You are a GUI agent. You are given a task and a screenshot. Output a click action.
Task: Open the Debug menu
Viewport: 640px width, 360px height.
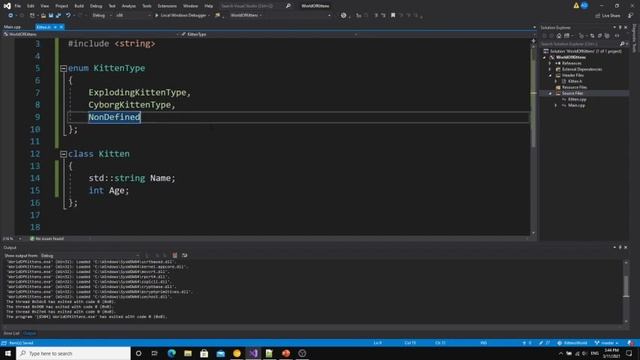tap(96, 6)
